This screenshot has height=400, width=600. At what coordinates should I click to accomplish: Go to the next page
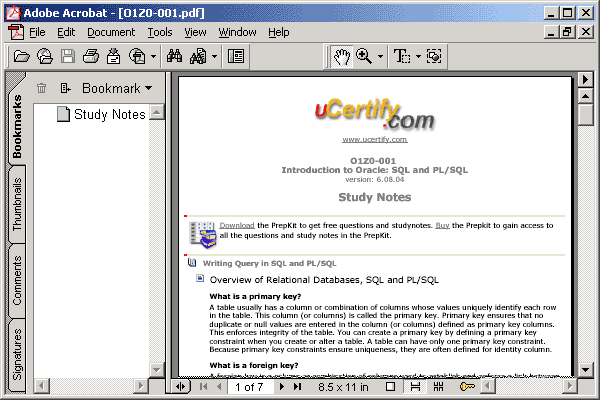click(x=282, y=387)
